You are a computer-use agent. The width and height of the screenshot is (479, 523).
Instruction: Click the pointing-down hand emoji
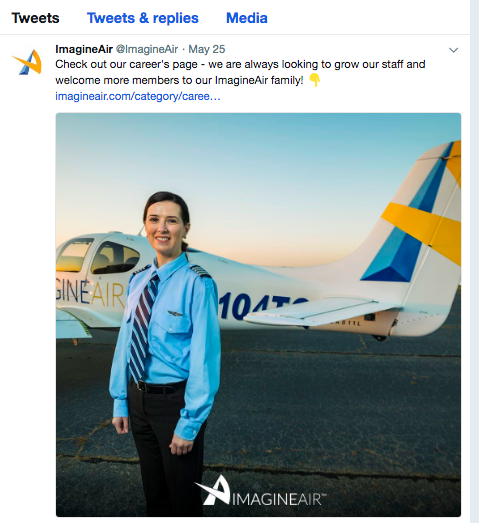pyautogui.click(x=314, y=80)
